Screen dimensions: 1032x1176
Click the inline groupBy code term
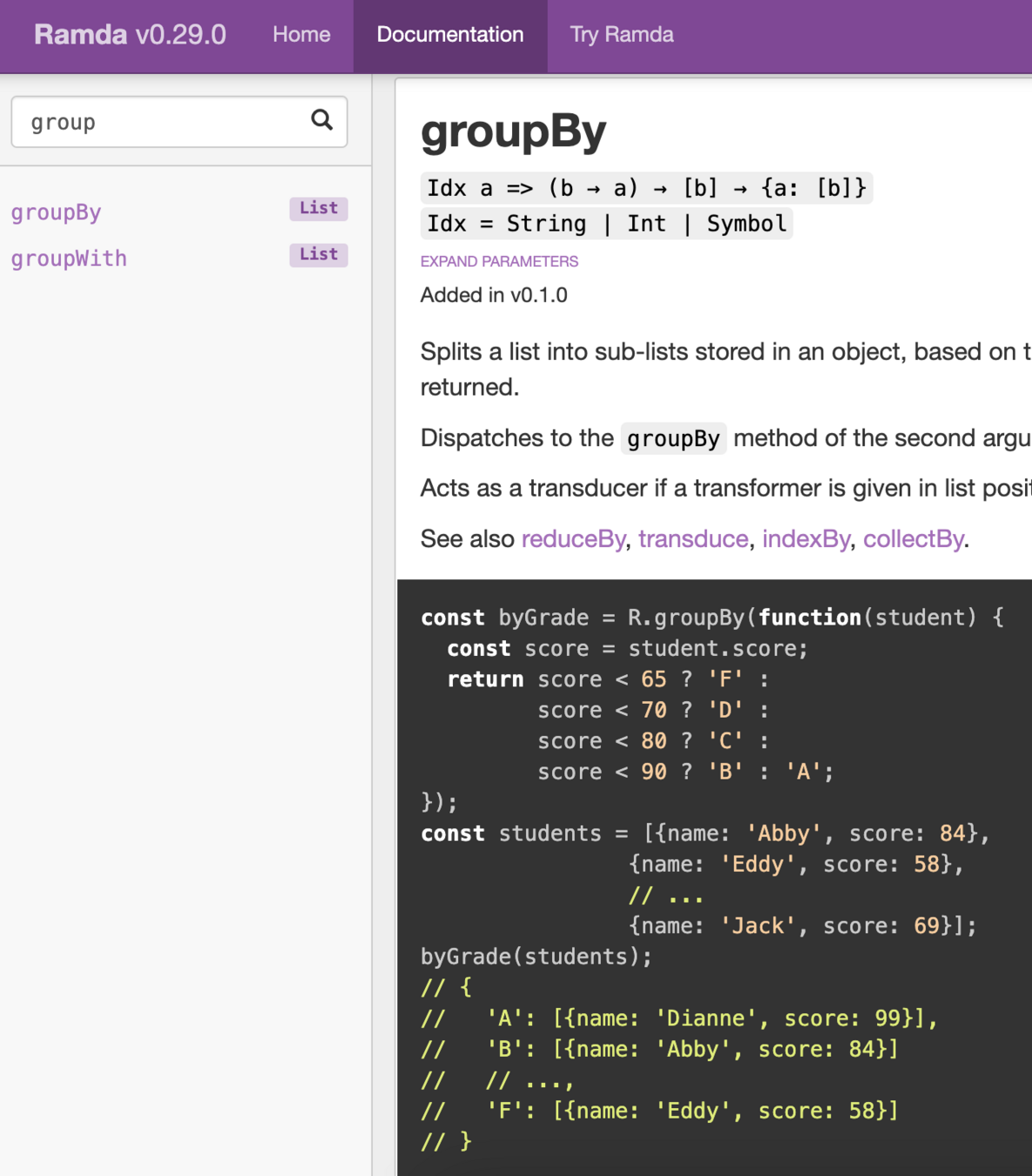coord(674,438)
